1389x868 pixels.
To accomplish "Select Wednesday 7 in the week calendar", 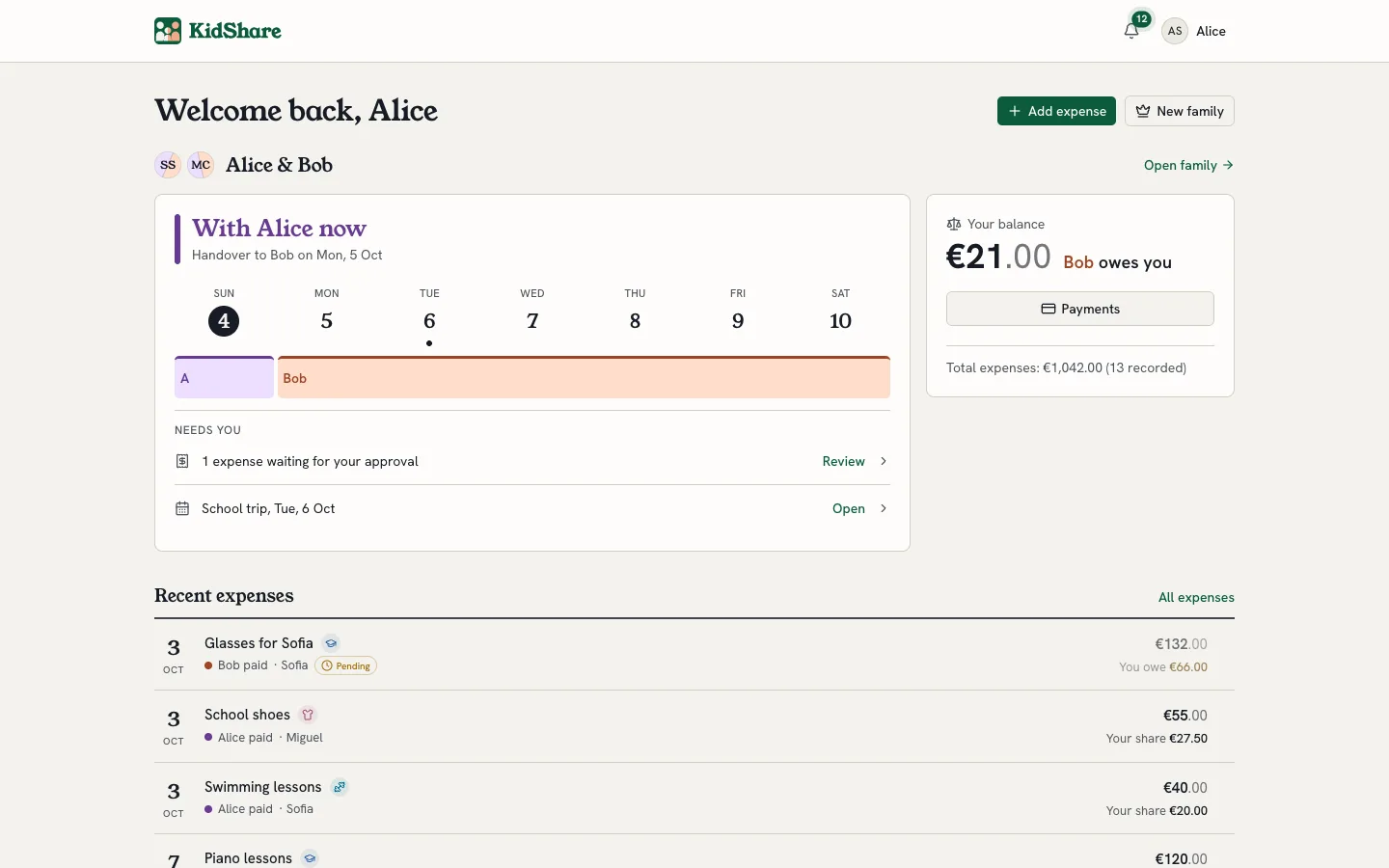I will pos(532,320).
